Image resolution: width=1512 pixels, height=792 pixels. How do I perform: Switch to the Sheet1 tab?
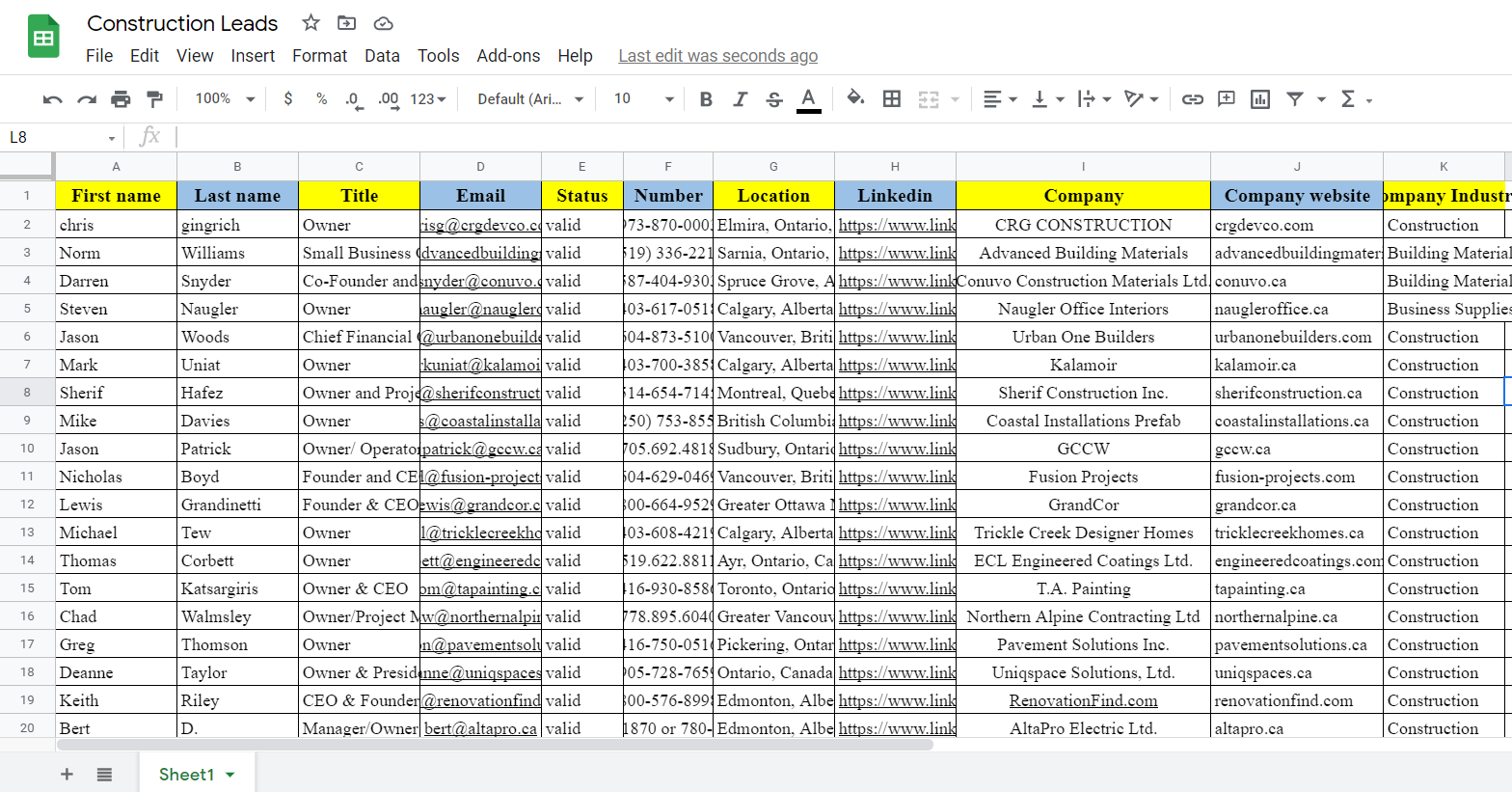point(186,774)
